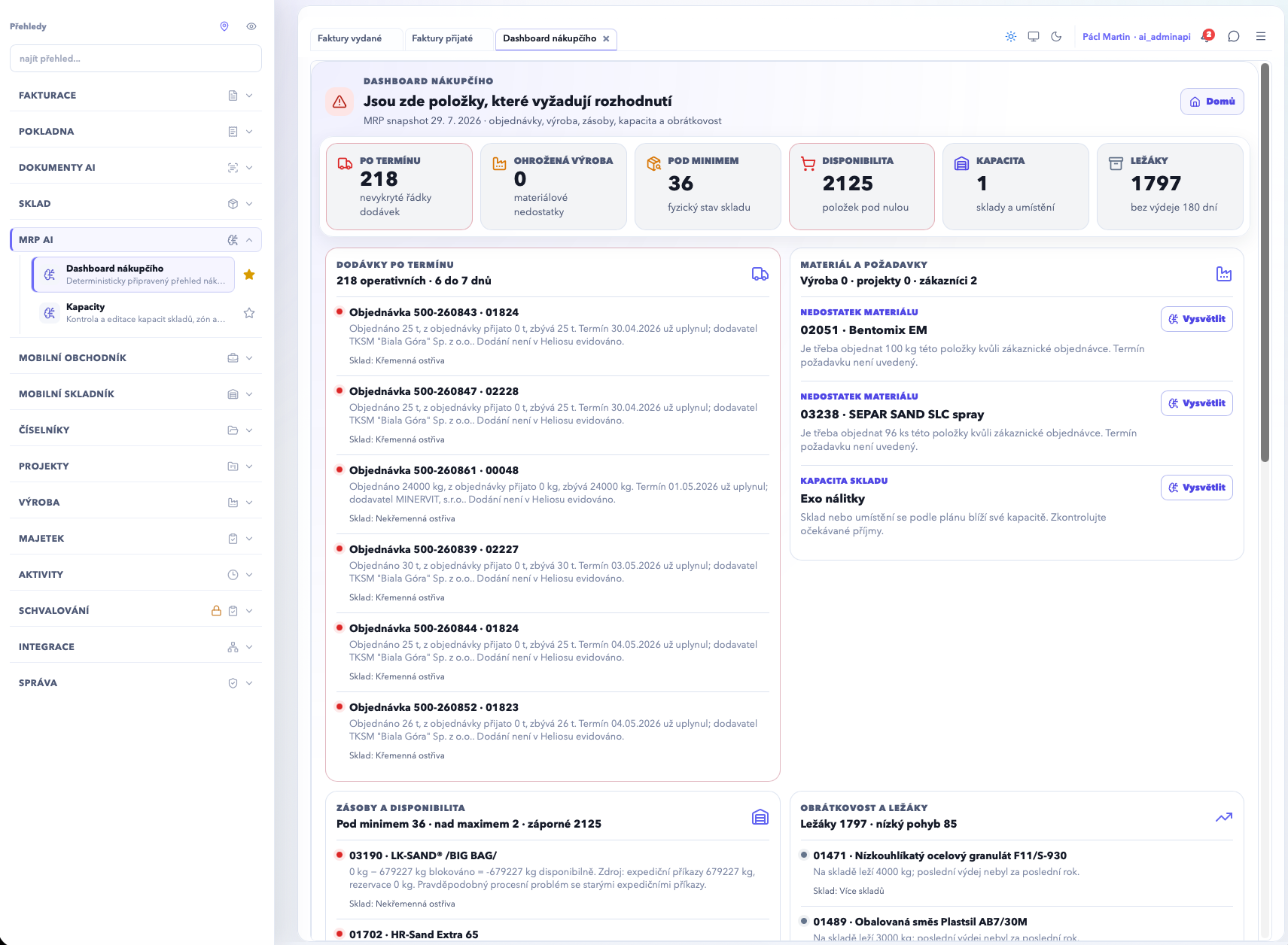This screenshot has width=1288, height=945.
Task: Select the LEŽÁKY 1797 card
Action: pos(1170,187)
